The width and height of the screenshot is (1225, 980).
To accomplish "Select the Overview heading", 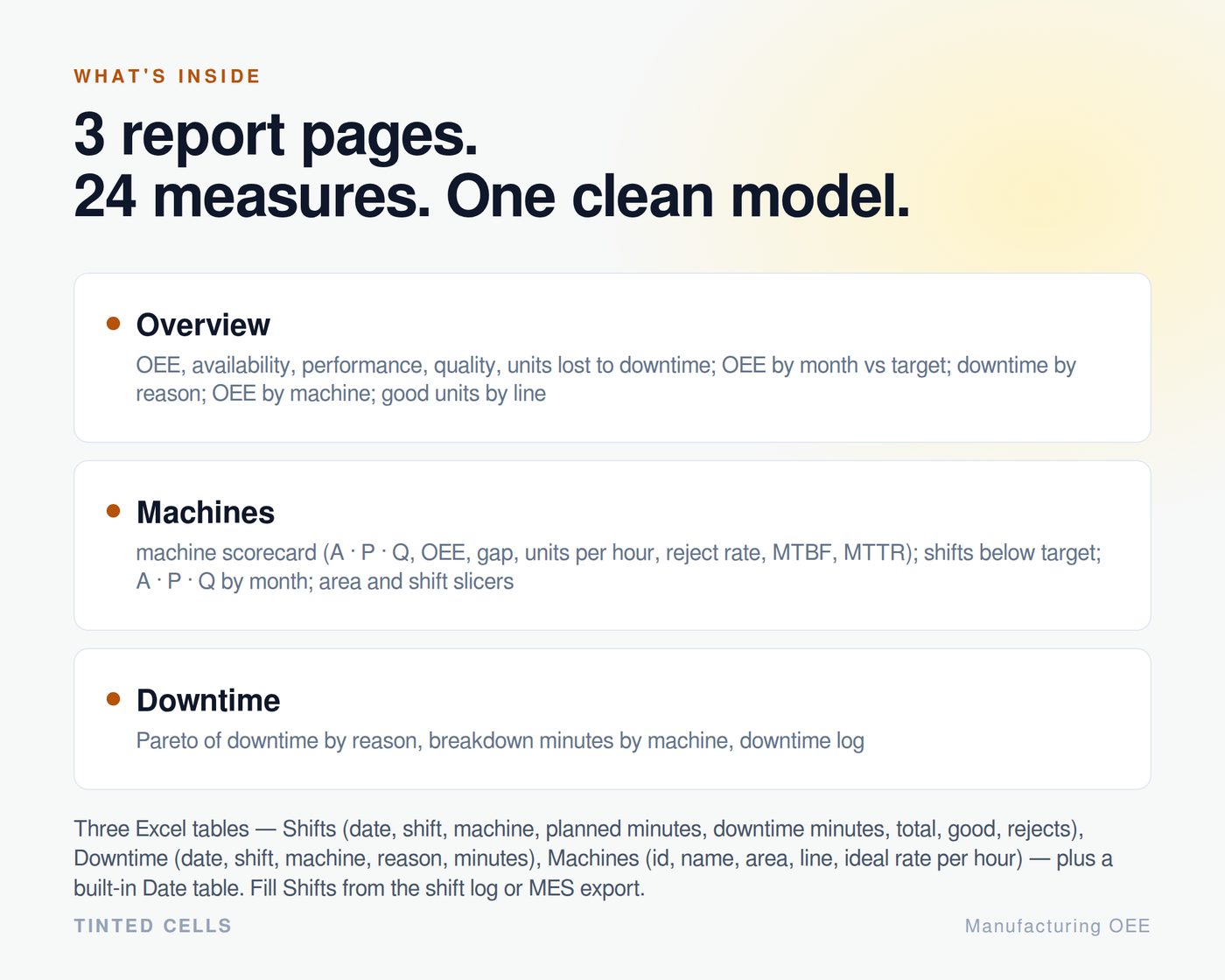I will pos(203,325).
